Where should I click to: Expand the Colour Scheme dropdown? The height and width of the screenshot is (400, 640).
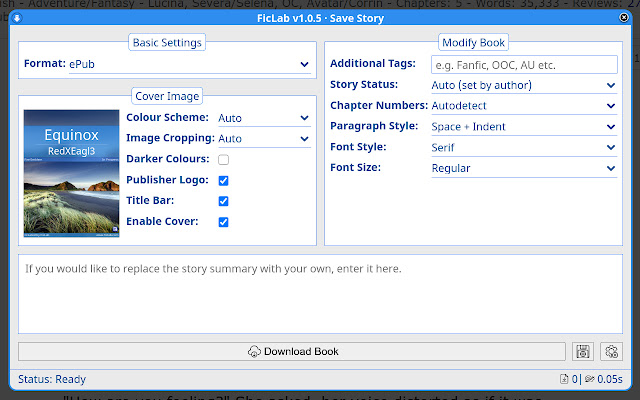click(264, 118)
